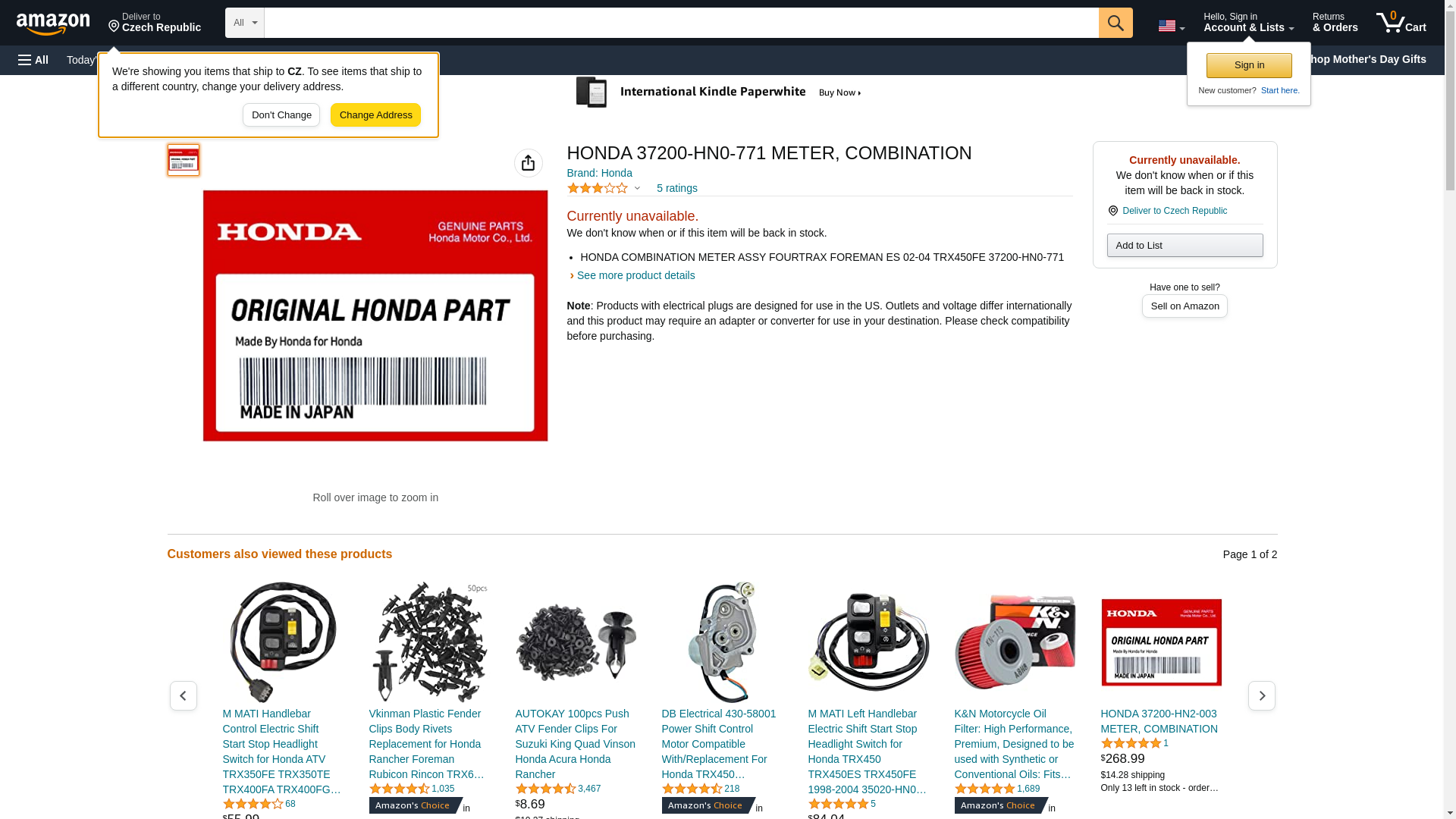Click the yellow Sign in button
This screenshot has width=1456, height=819.
tap(1249, 65)
